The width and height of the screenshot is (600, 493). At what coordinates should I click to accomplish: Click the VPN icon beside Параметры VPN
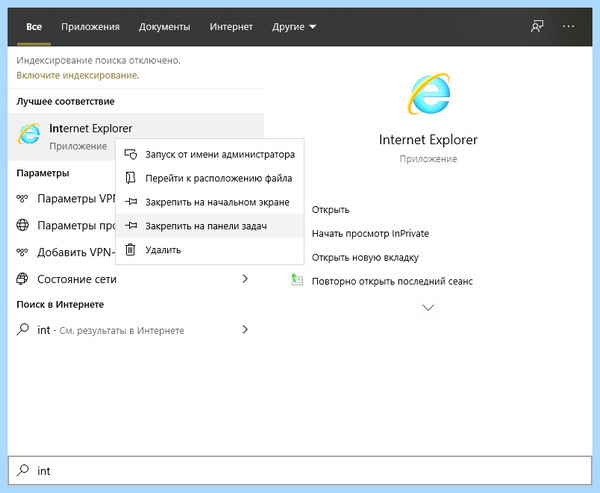point(22,198)
